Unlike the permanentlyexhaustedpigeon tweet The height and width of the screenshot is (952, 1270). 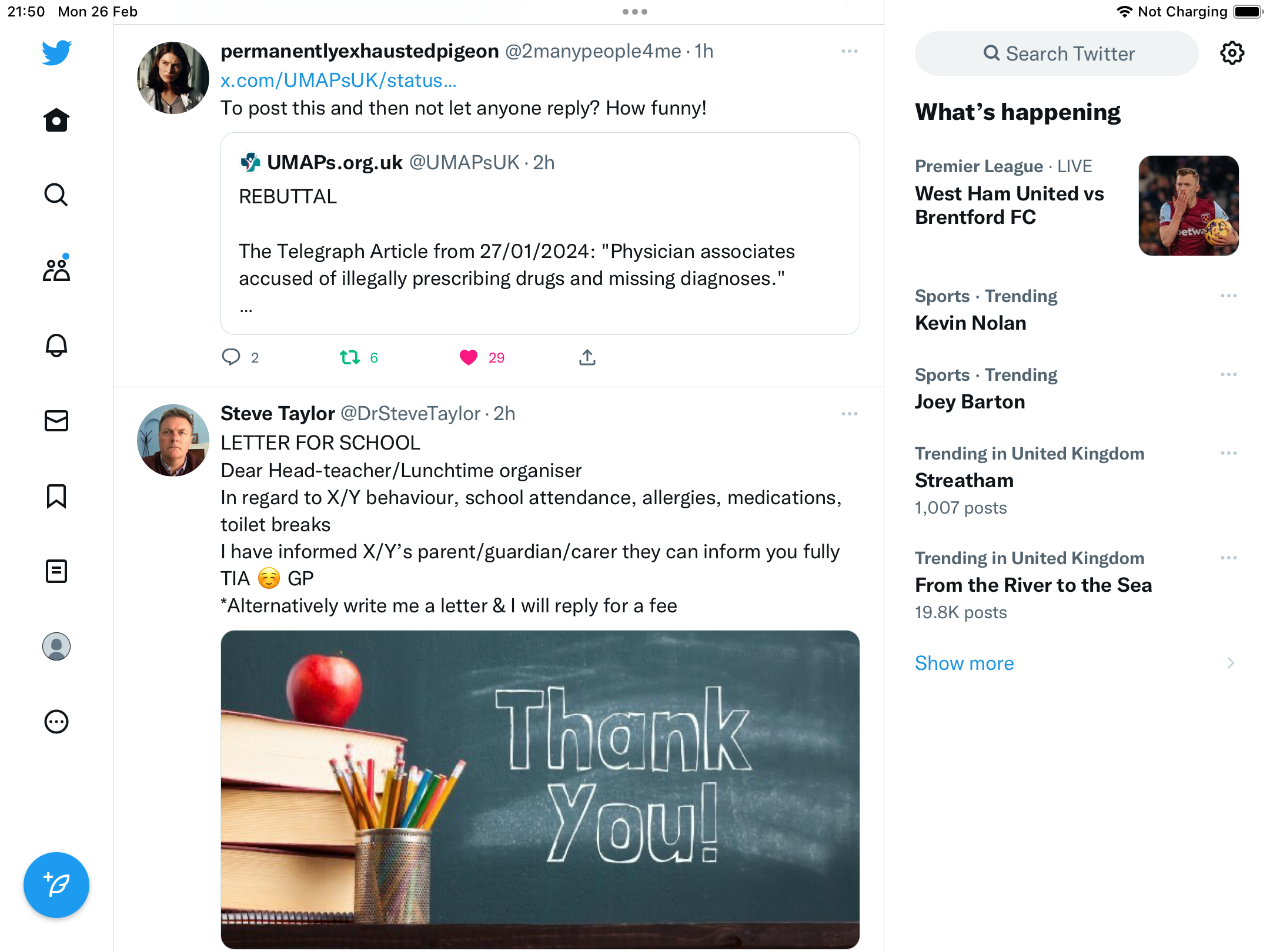point(469,357)
